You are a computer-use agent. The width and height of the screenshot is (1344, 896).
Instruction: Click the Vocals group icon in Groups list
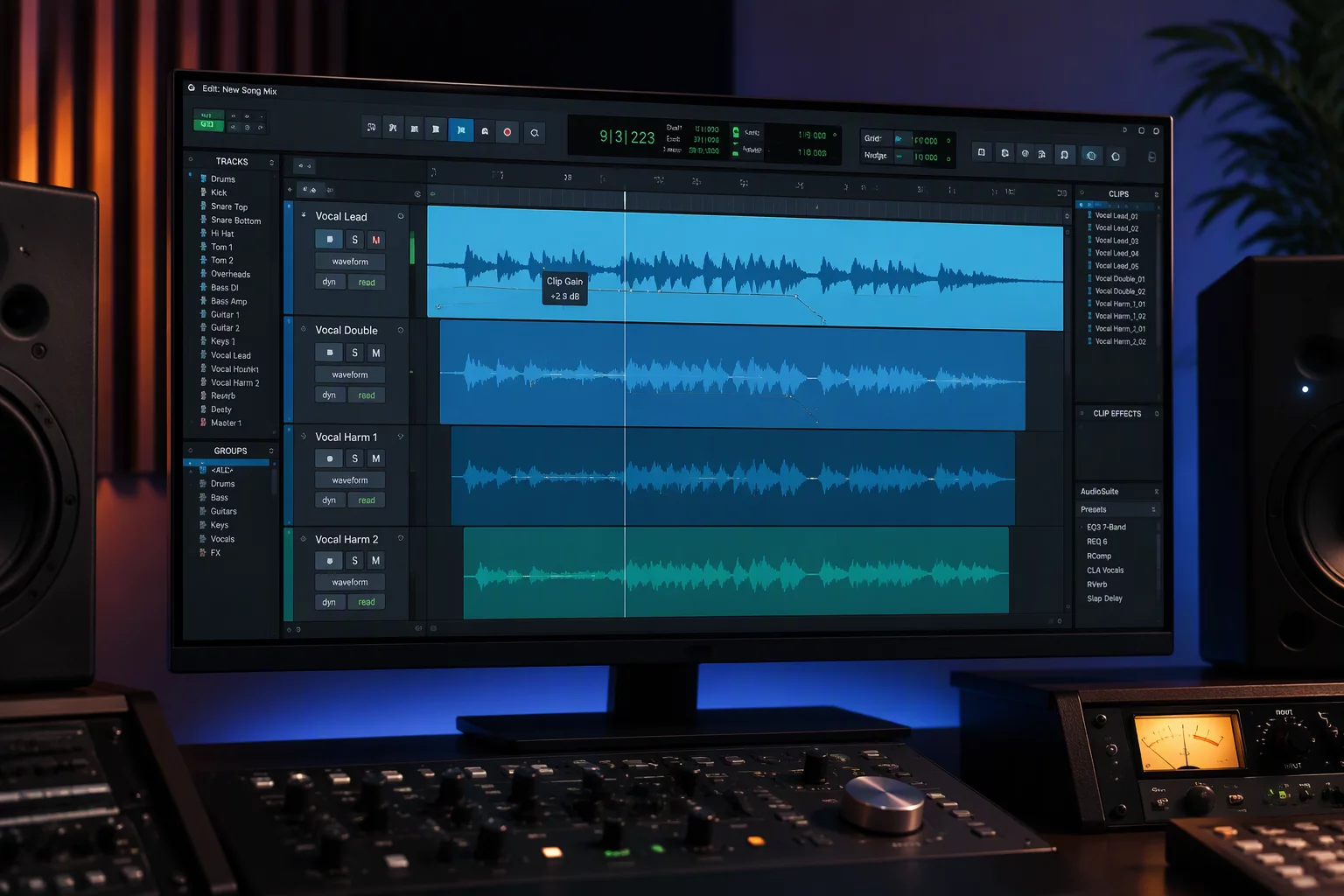203,539
